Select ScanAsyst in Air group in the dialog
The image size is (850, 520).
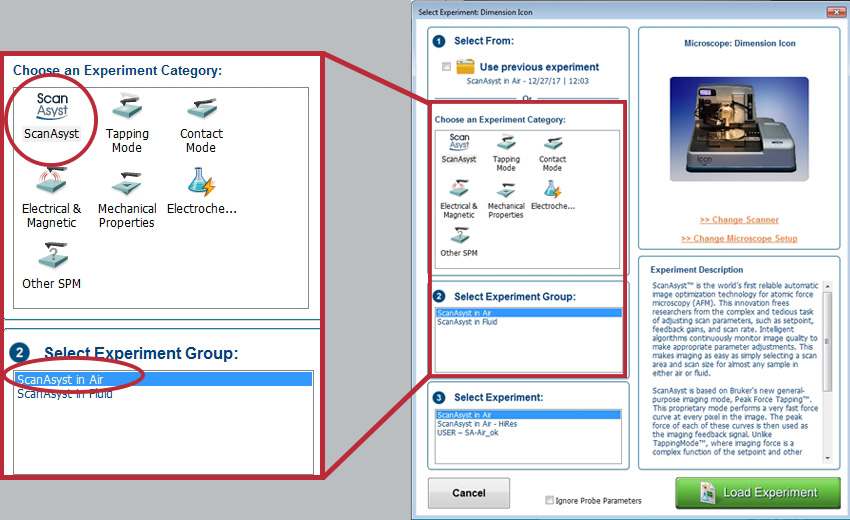coord(528,313)
